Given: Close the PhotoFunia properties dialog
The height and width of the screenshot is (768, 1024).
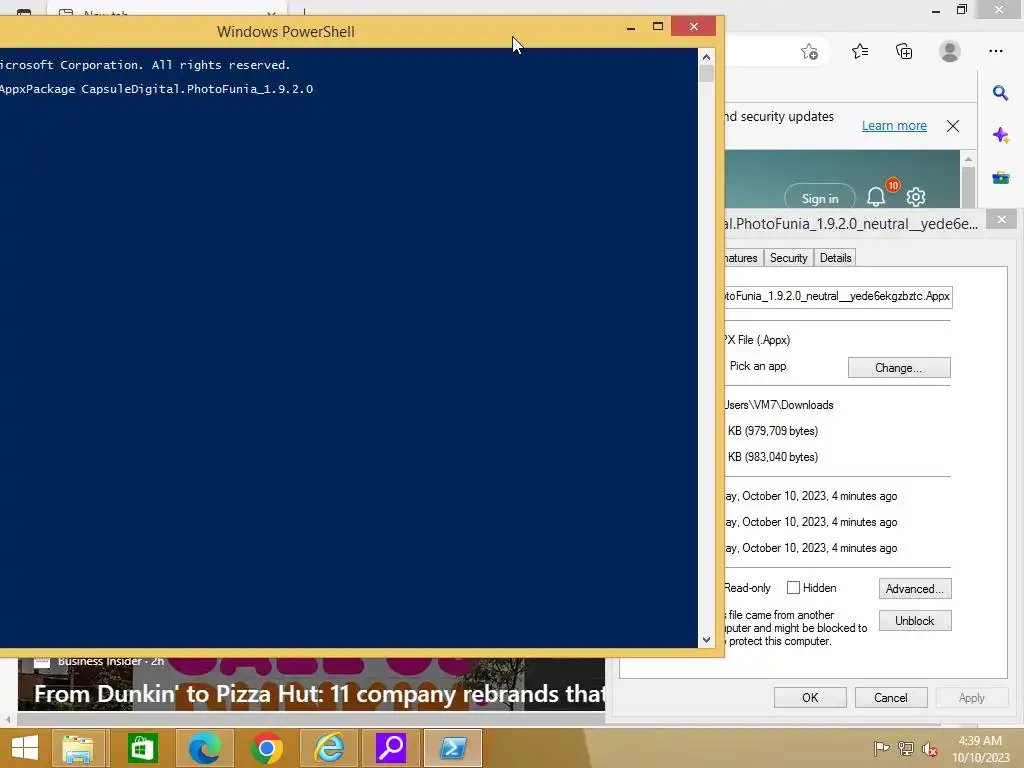Looking at the screenshot, I should [x=1002, y=219].
